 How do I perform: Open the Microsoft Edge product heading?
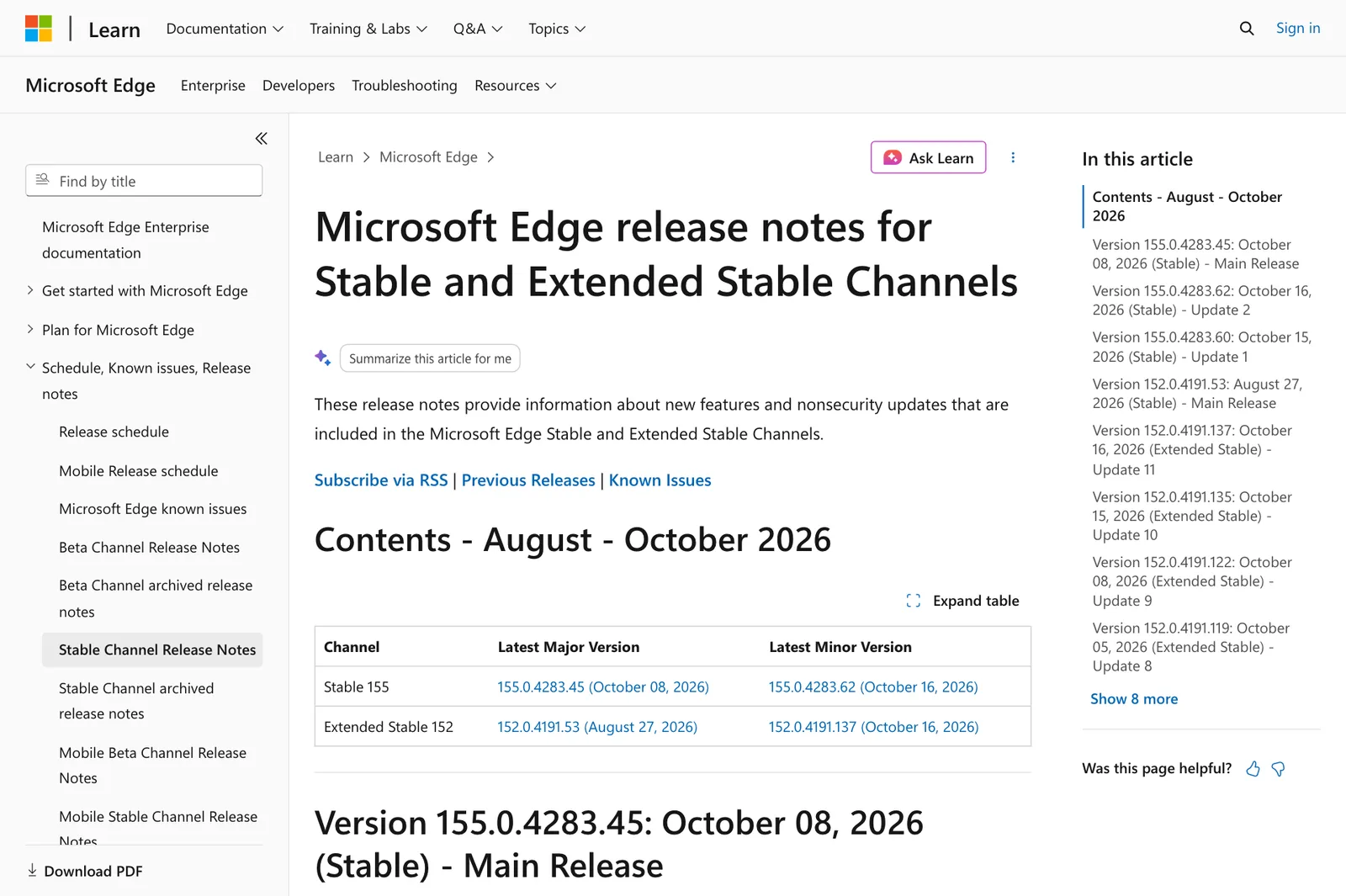pos(91,85)
